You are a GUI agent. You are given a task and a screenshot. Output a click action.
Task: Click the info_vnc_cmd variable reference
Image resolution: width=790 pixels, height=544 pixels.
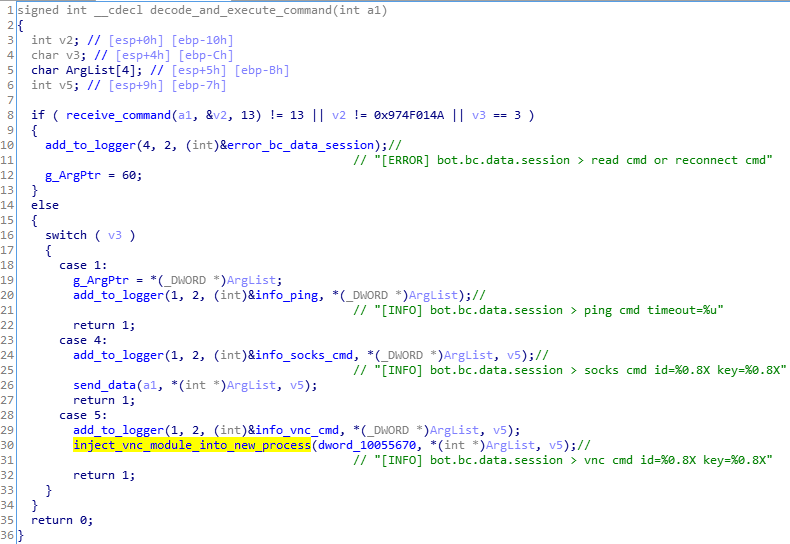click(x=297, y=430)
